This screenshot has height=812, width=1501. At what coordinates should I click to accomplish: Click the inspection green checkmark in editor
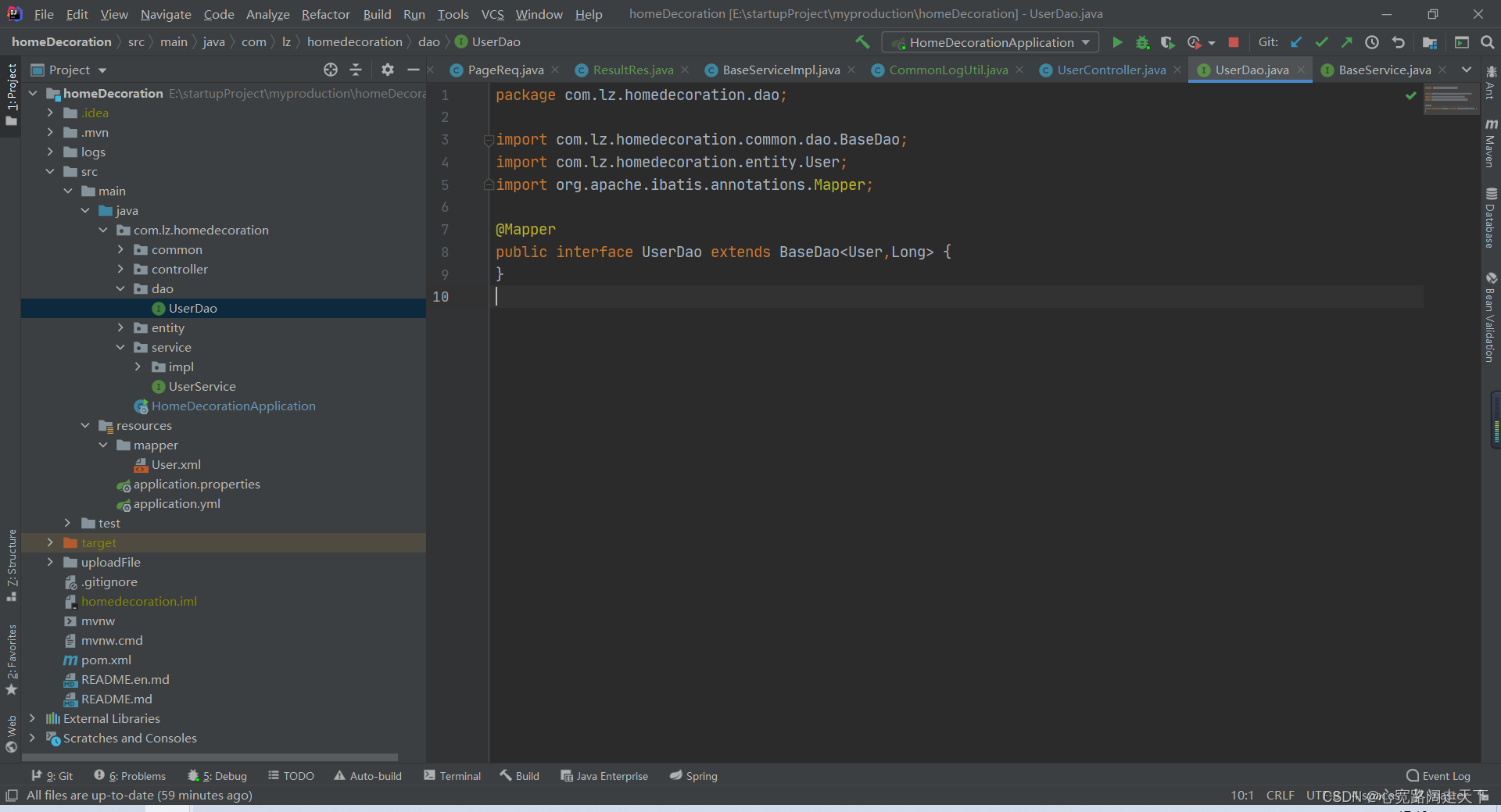tap(1411, 95)
